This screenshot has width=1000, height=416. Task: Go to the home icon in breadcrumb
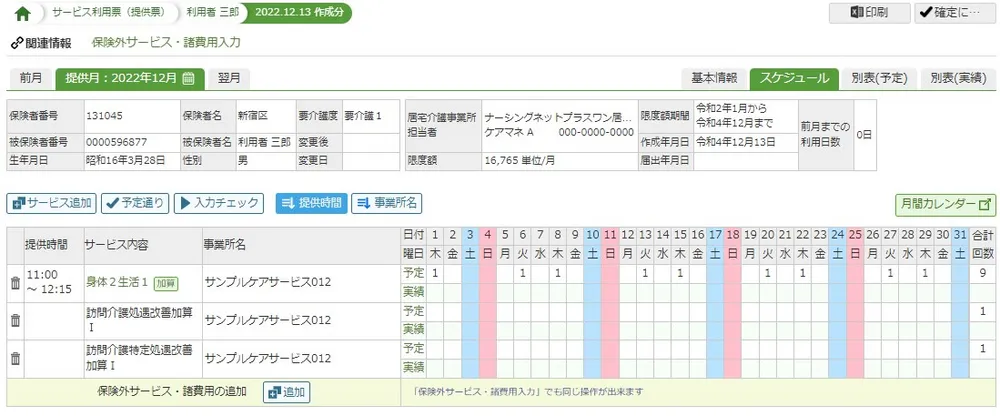pos(22,13)
